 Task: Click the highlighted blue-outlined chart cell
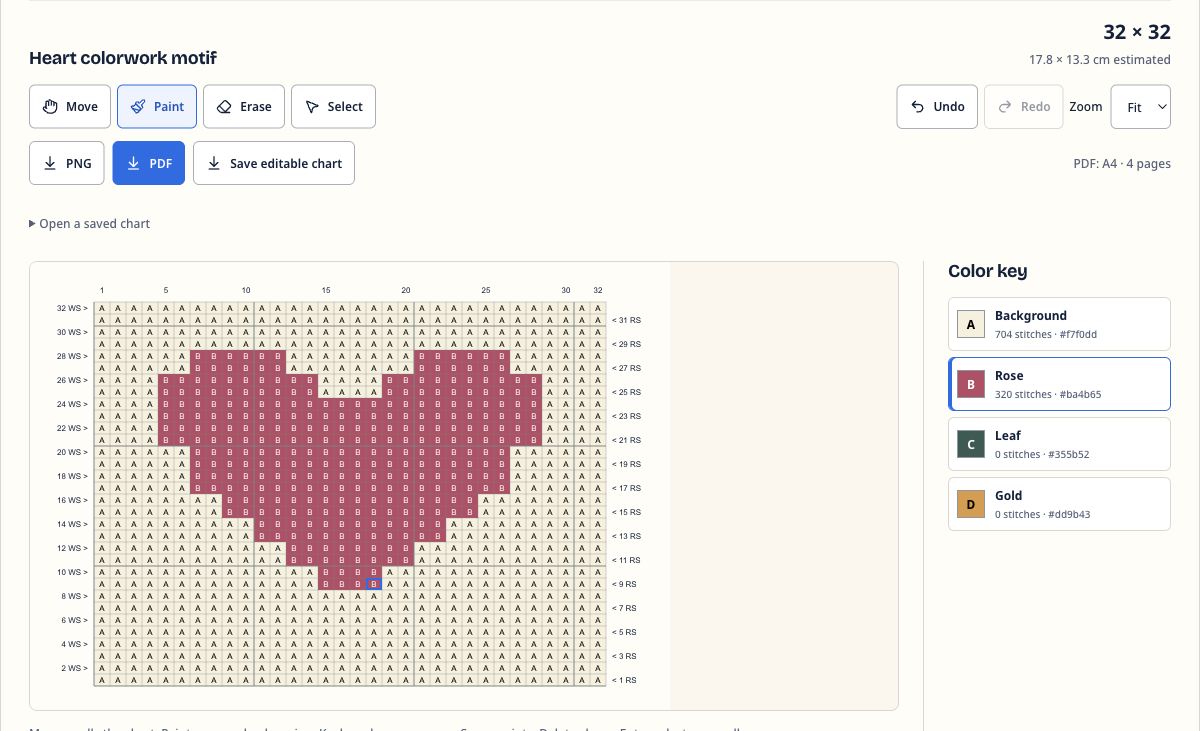coord(374,584)
